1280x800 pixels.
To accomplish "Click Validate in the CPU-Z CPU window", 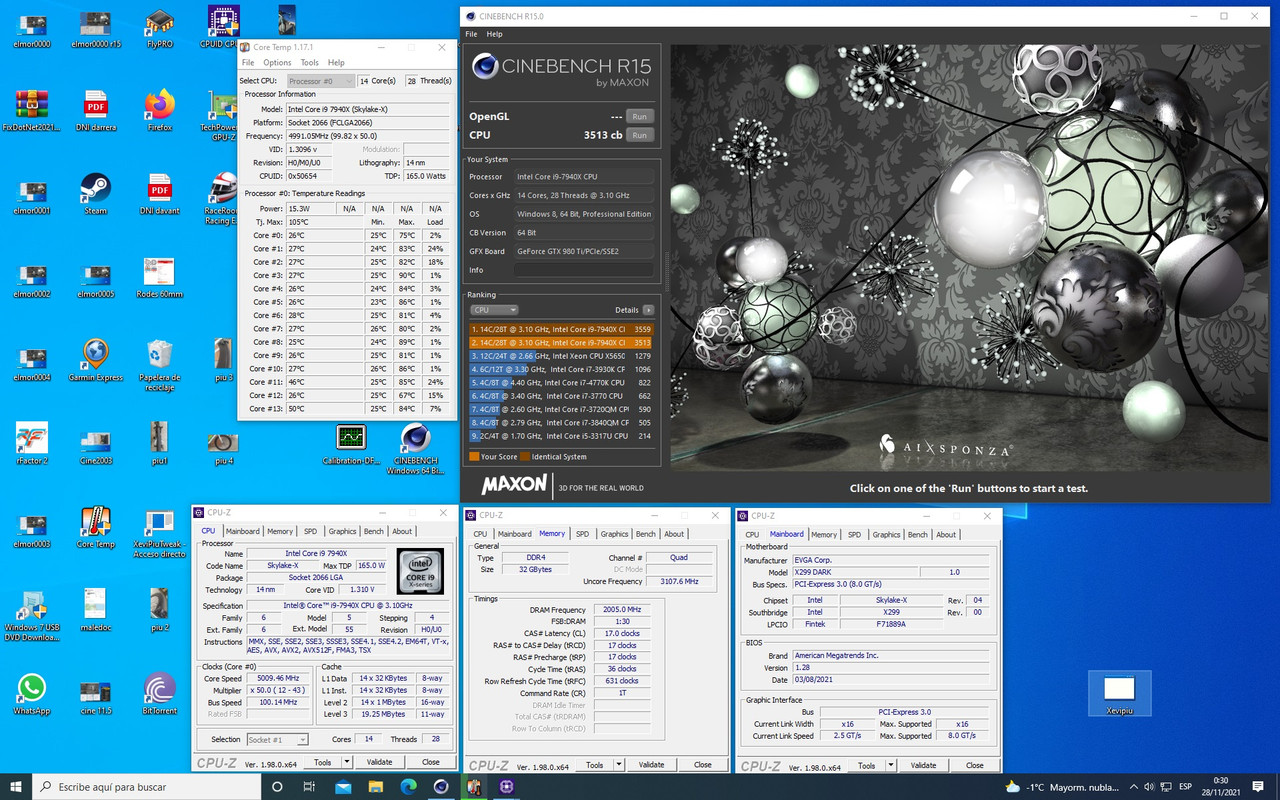I will (x=379, y=762).
